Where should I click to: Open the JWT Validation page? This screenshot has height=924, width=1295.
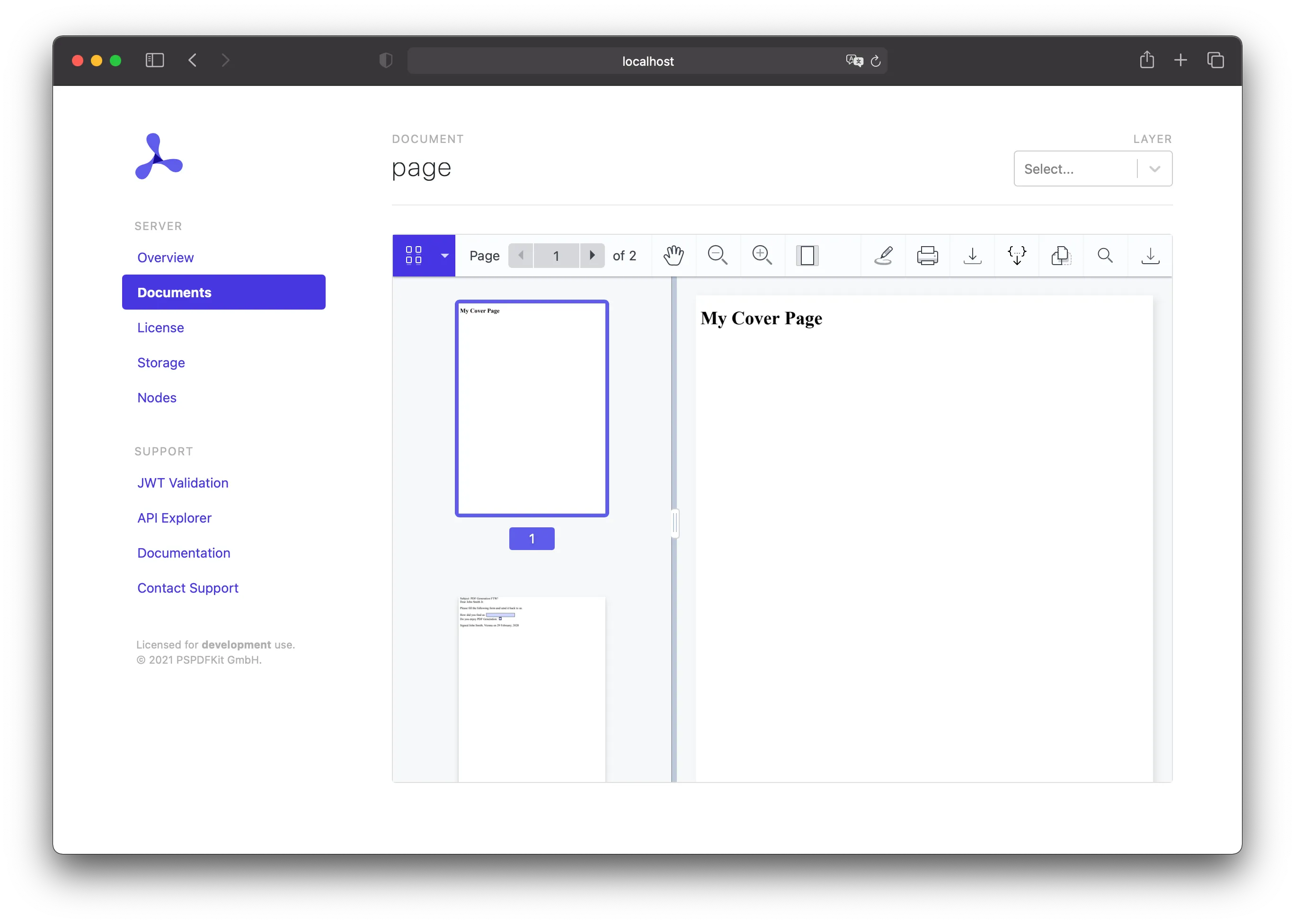pos(183,482)
